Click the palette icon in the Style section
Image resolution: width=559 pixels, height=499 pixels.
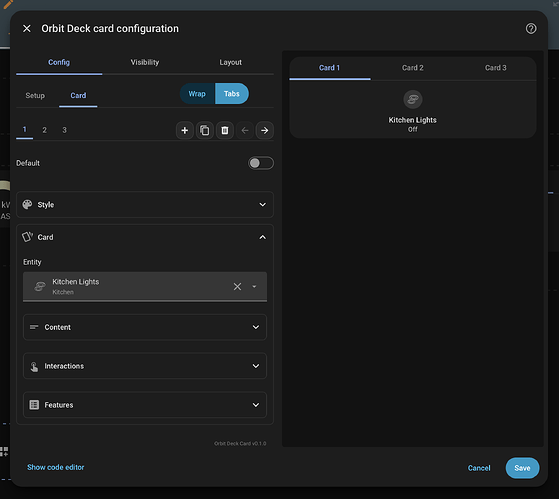click(27, 205)
